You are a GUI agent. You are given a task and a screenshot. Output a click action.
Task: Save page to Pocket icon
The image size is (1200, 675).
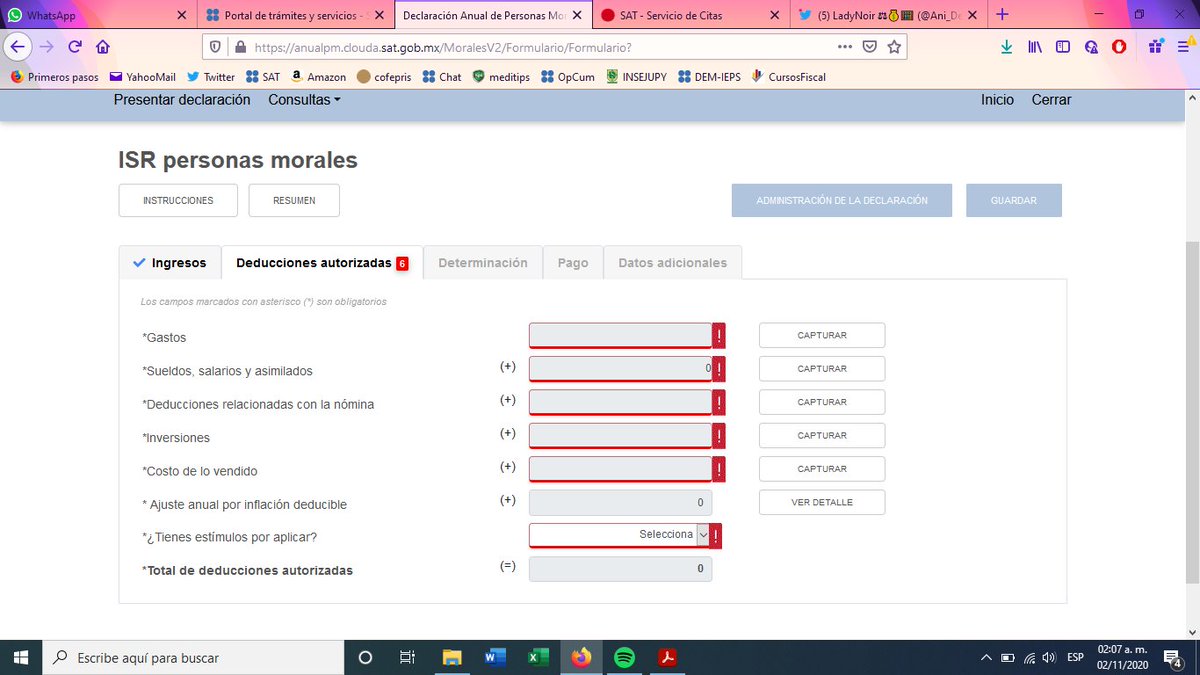870,47
